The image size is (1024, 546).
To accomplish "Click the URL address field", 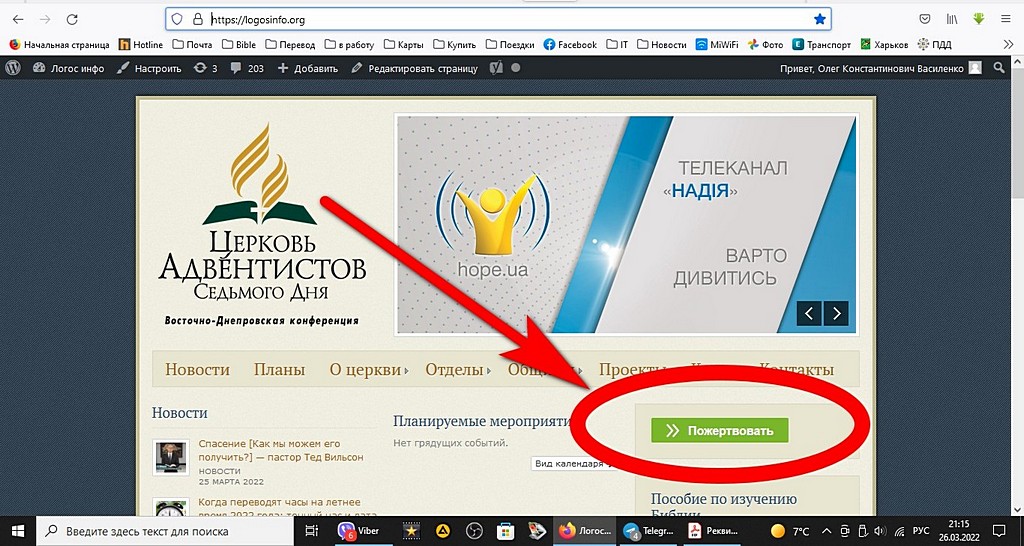I will [498, 20].
